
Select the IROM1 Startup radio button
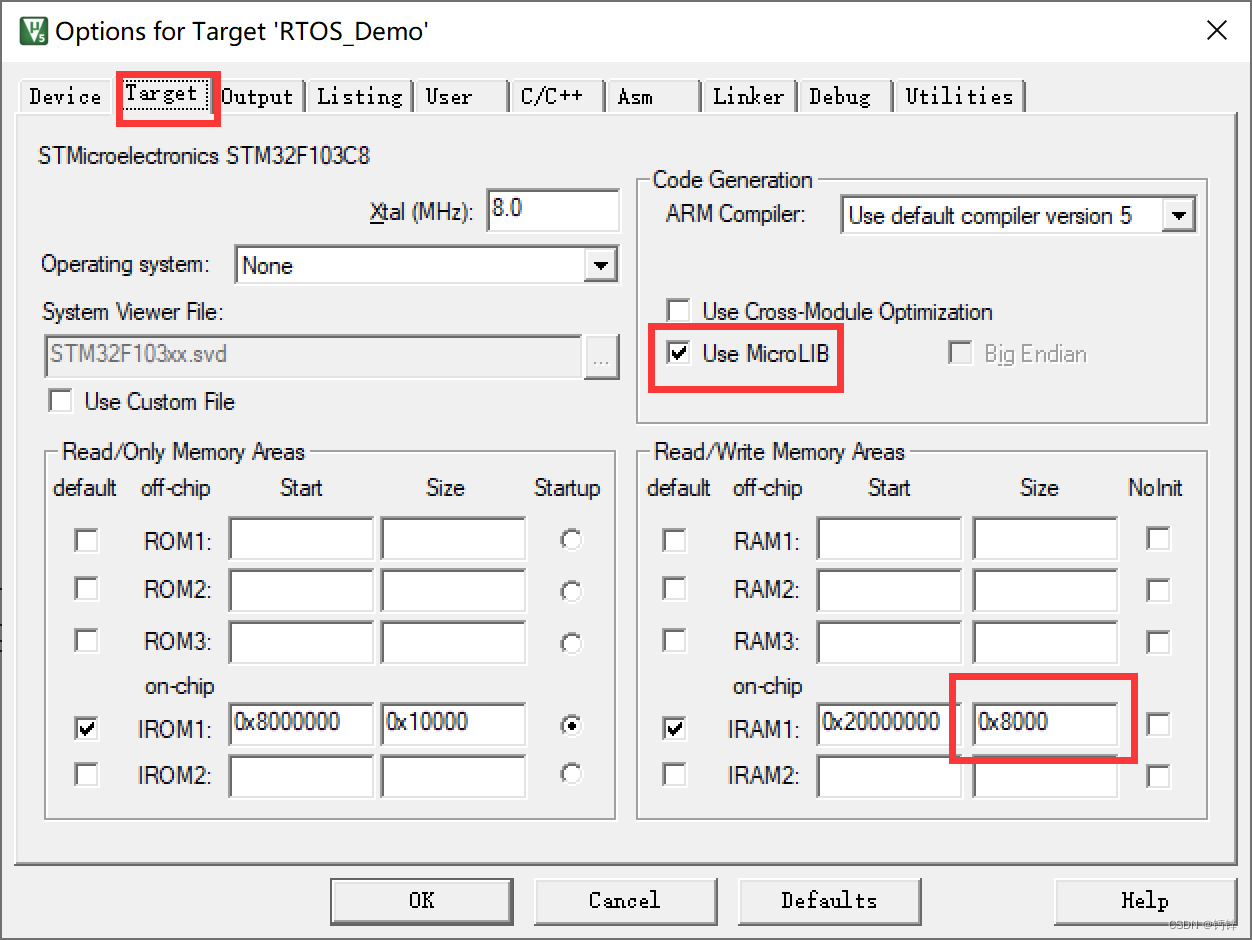coord(571,726)
